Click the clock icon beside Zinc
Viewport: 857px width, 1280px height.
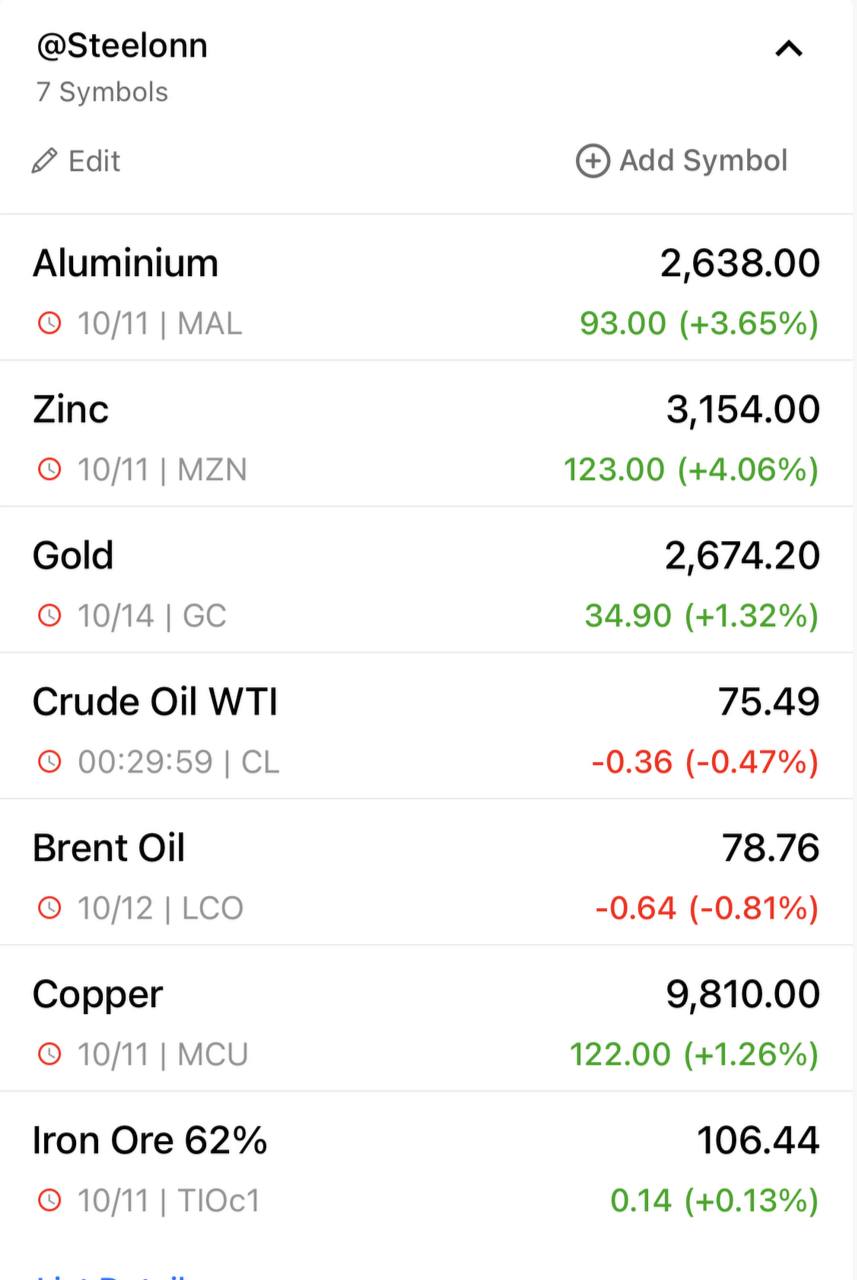click(49, 469)
